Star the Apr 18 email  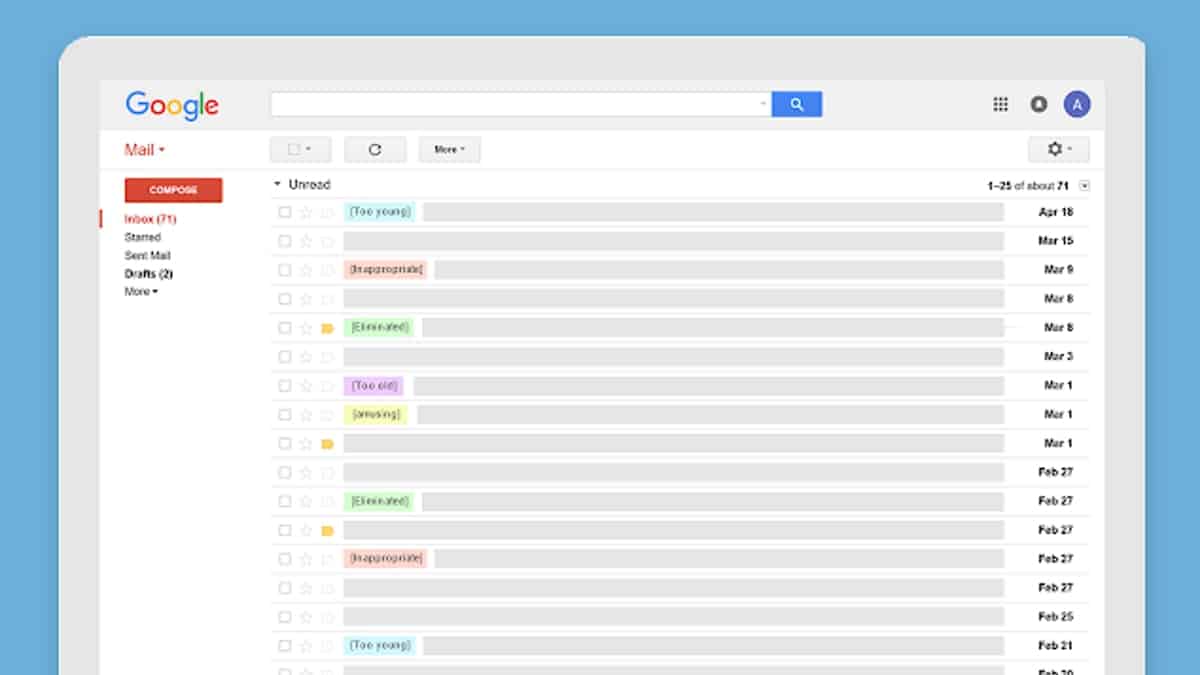click(x=304, y=212)
